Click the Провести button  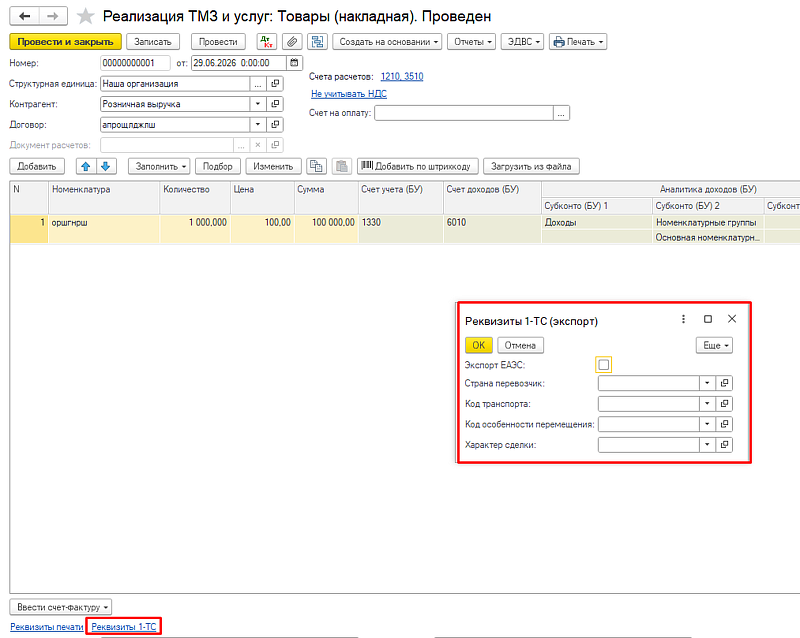click(x=218, y=42)
